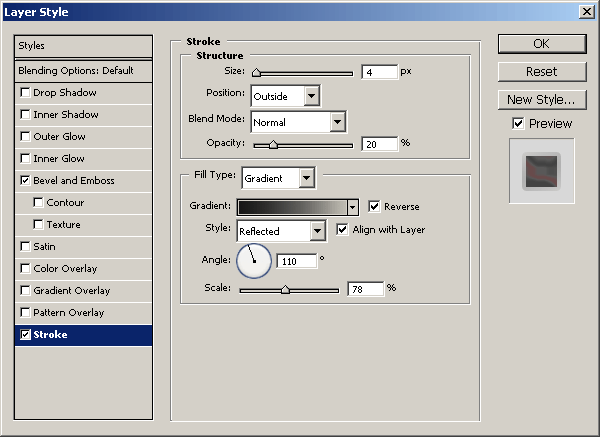Turn off Bevel and Emboss checkbox

tap(25, 181)
